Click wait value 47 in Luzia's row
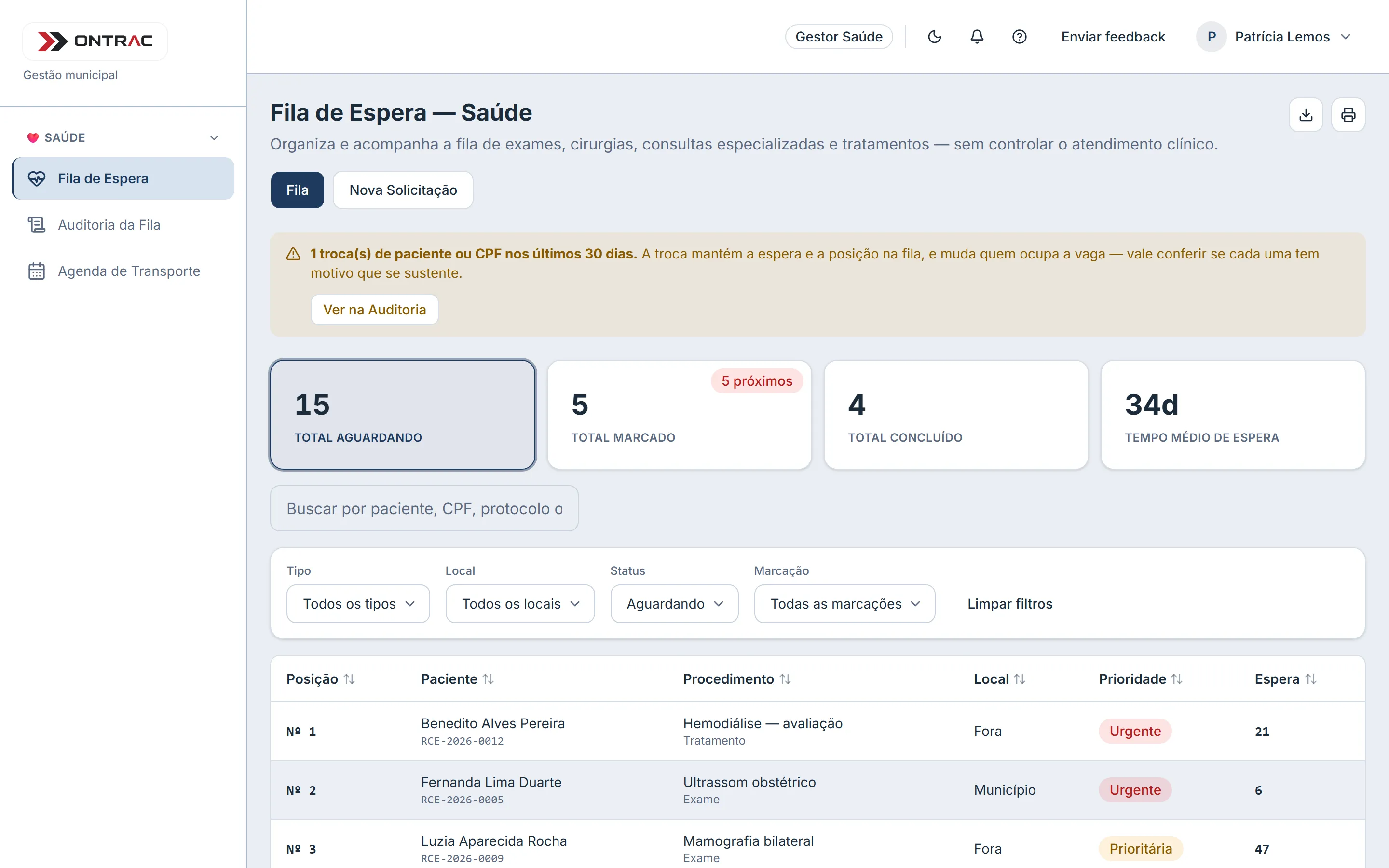The image size is (1389, 868). pos(1262,849)
